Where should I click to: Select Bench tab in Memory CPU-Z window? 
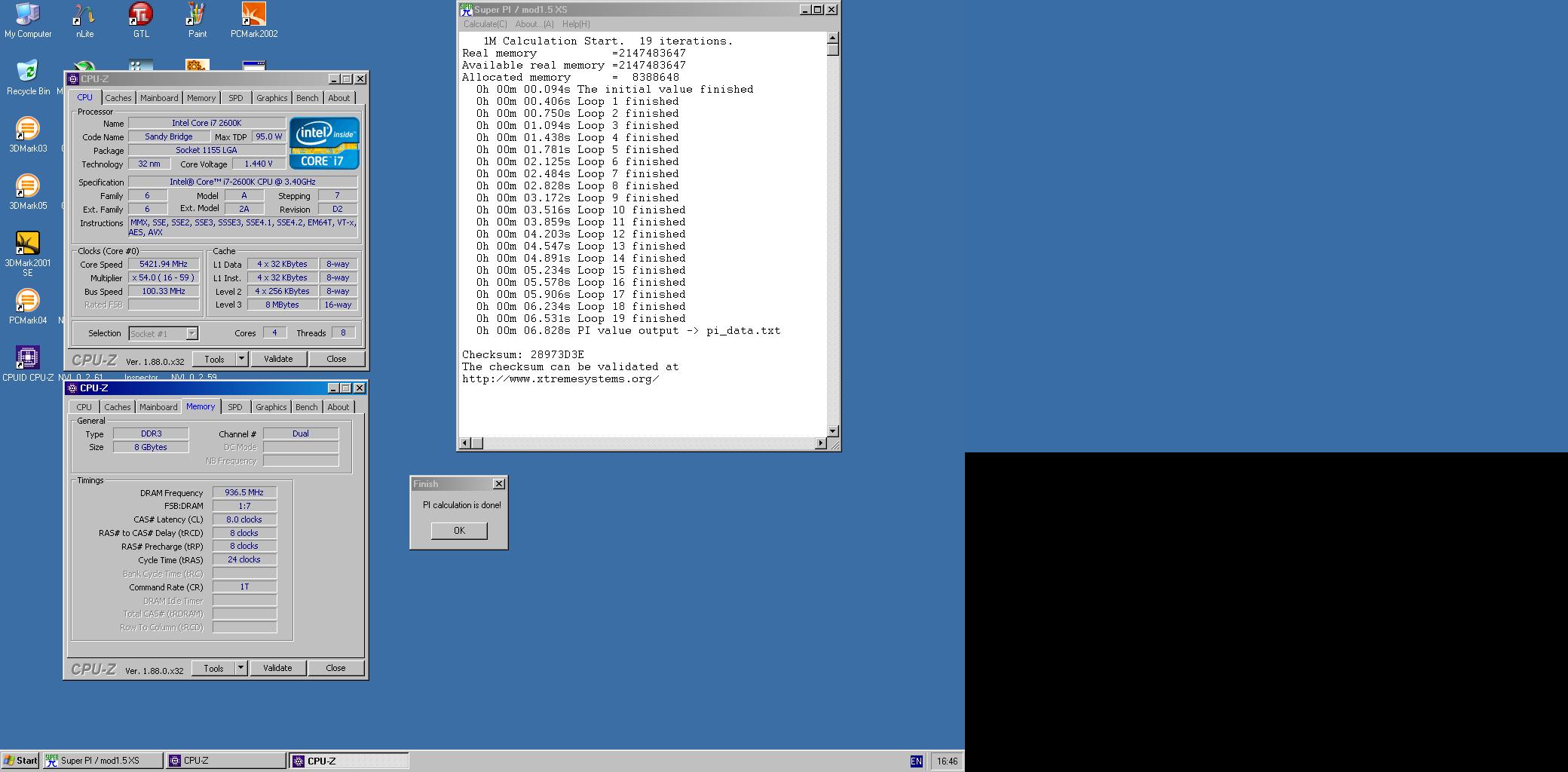(x=307, y=407)
